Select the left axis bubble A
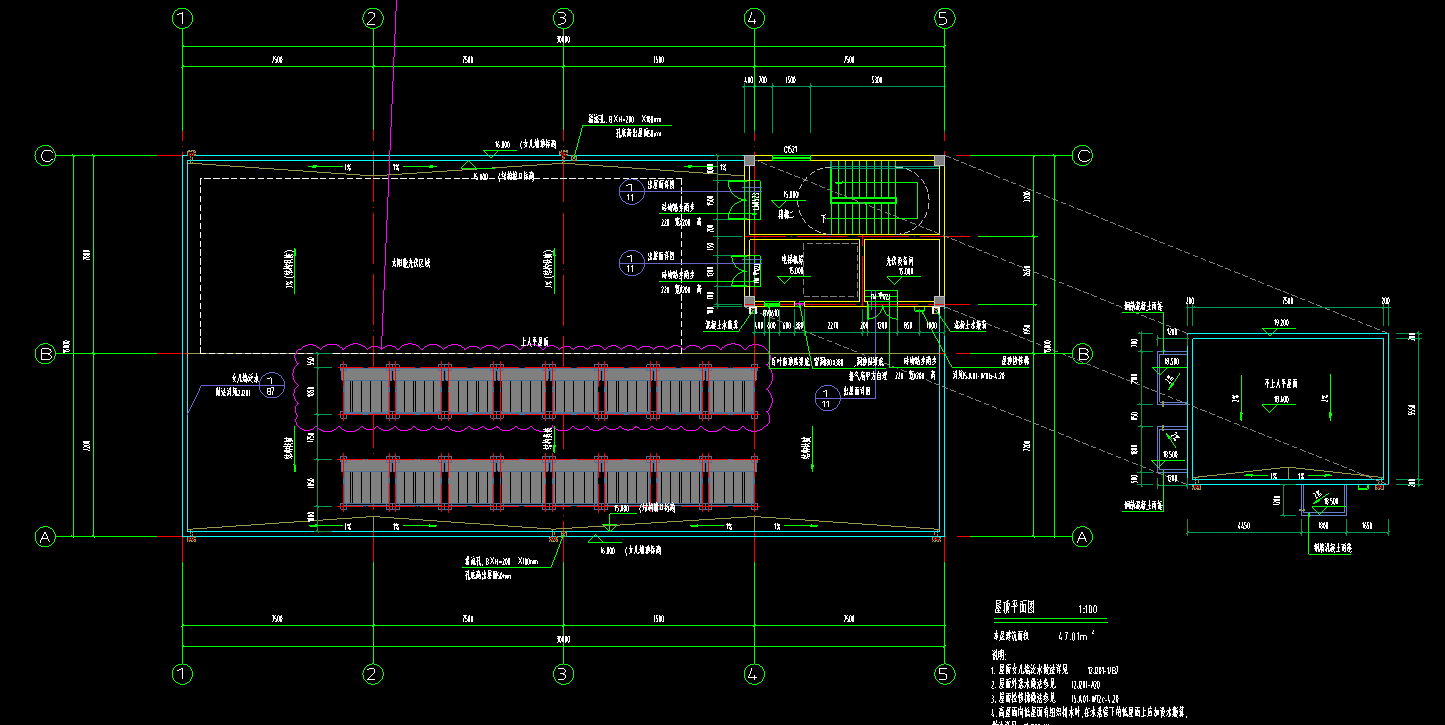This screenshot has height=725, width=1445. tap(45, 537)
